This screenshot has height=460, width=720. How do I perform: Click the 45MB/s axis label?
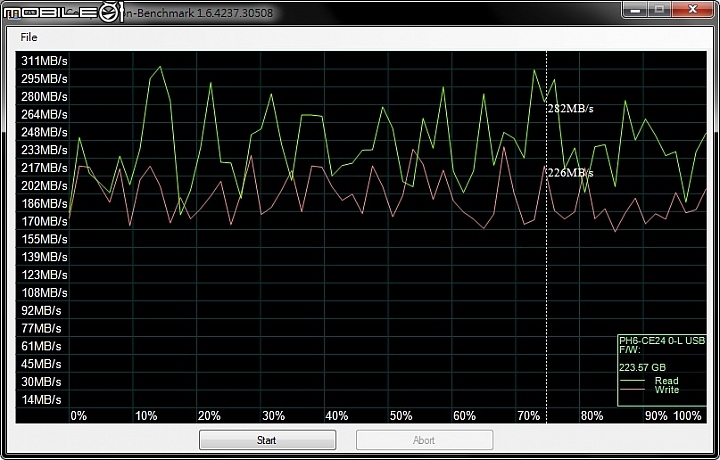[41, 364]
